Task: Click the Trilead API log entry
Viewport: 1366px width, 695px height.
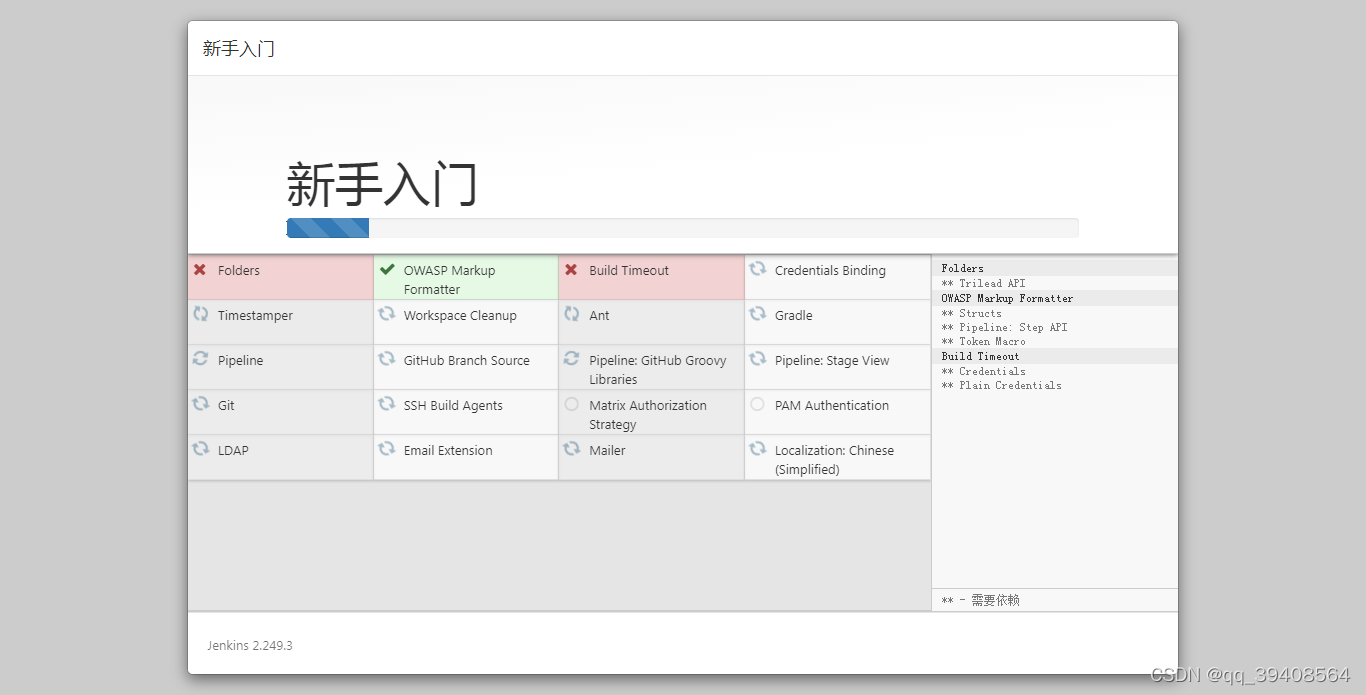Action: click(x=983, y=283)
